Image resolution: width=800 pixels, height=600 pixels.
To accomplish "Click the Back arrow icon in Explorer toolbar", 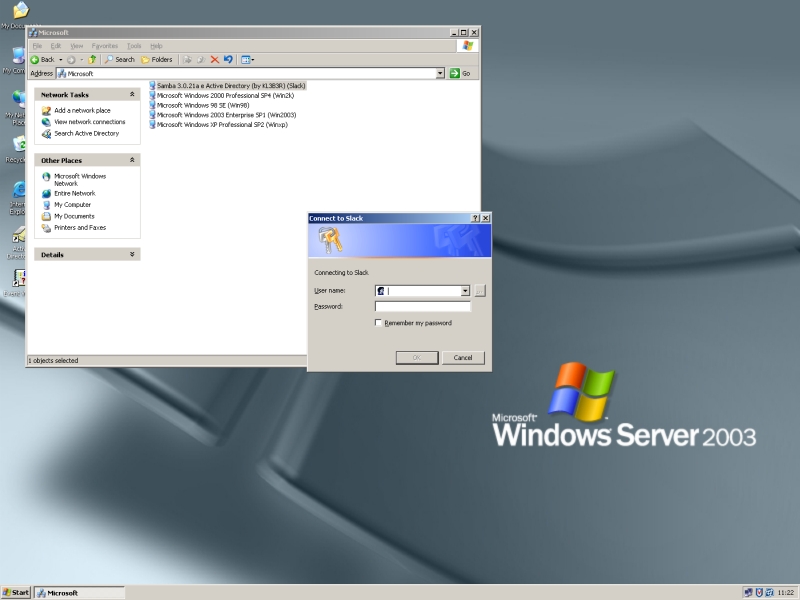I will tap(35, 60).
